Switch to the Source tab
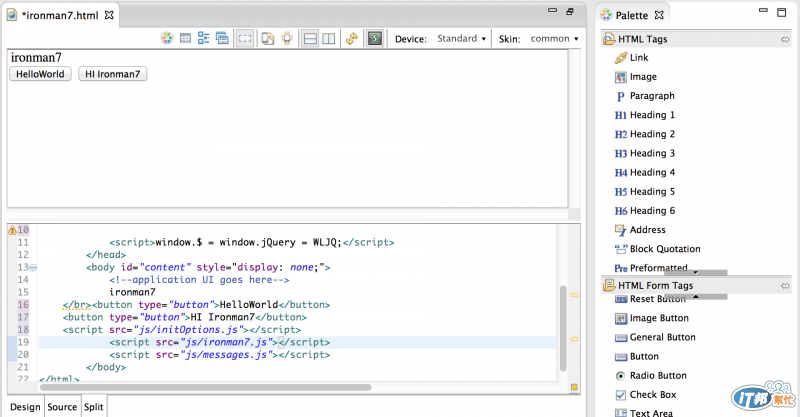800x417 pixels. 62,407
